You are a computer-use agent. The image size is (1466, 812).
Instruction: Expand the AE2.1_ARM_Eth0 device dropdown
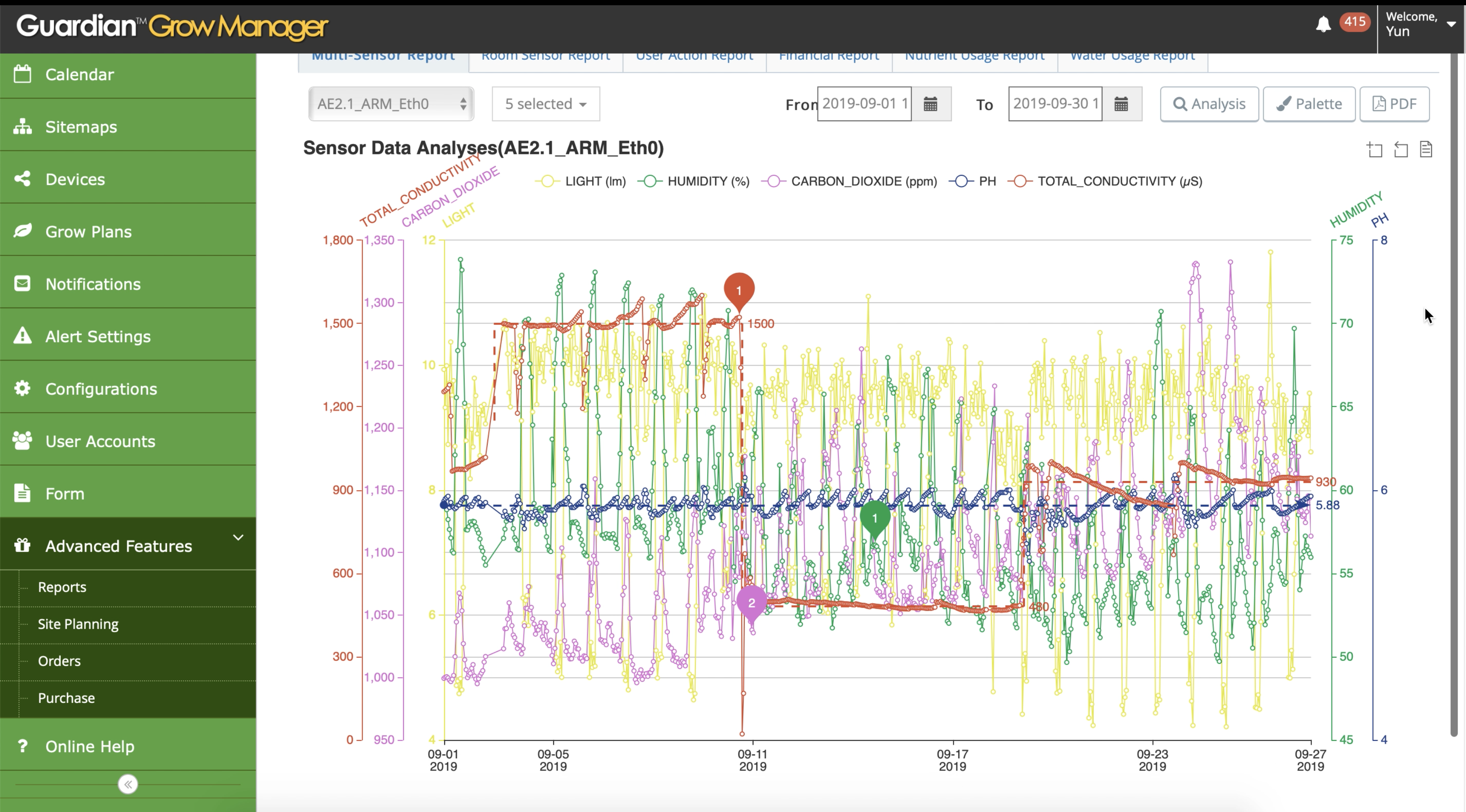coord(390,103)
